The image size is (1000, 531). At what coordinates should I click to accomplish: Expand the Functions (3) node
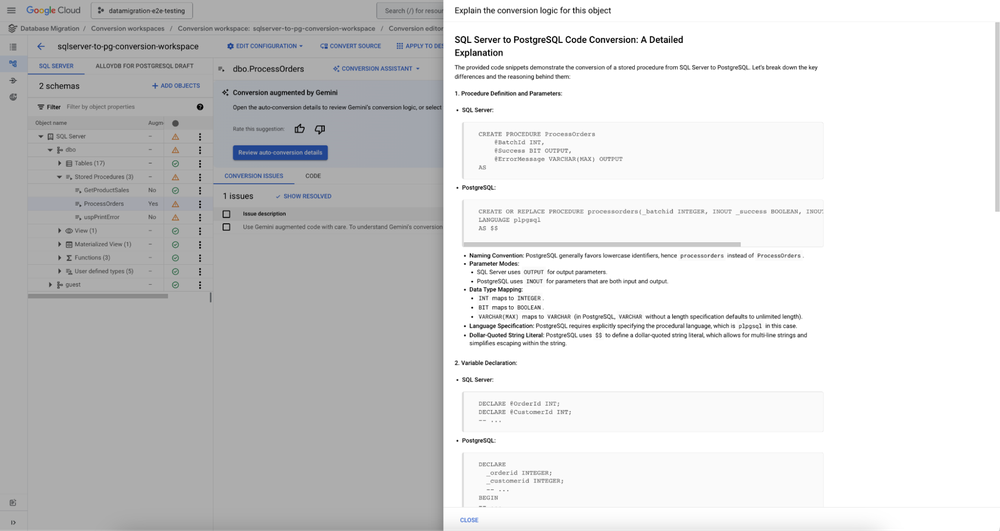pos(60,258)
